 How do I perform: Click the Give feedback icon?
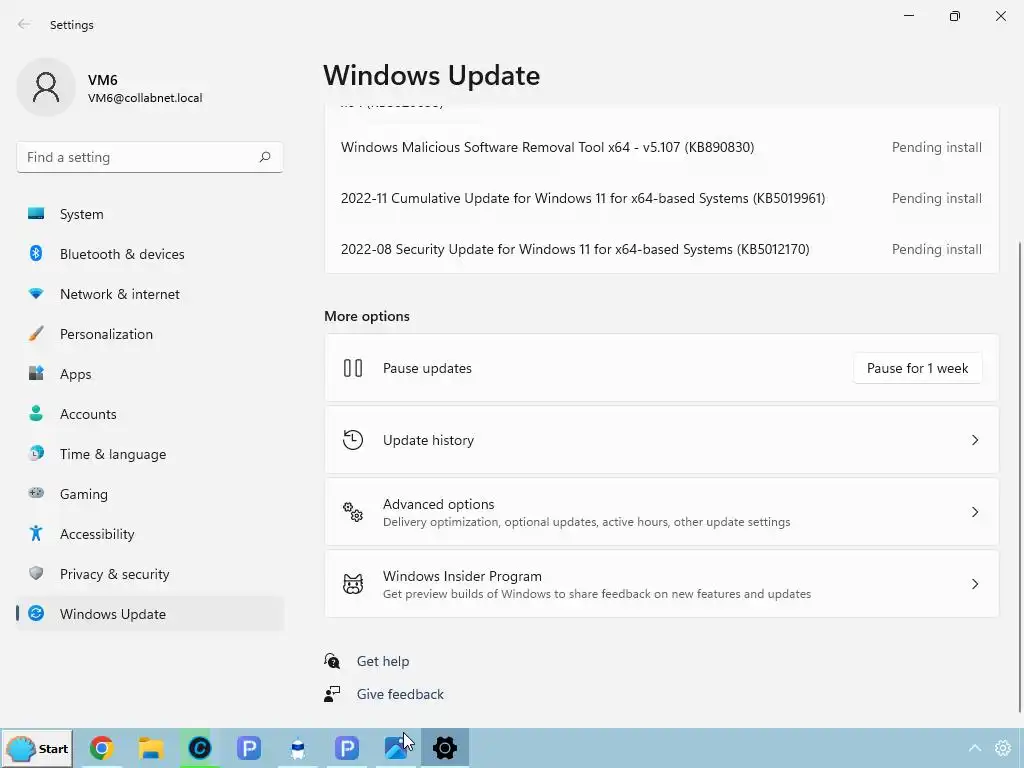332,694
